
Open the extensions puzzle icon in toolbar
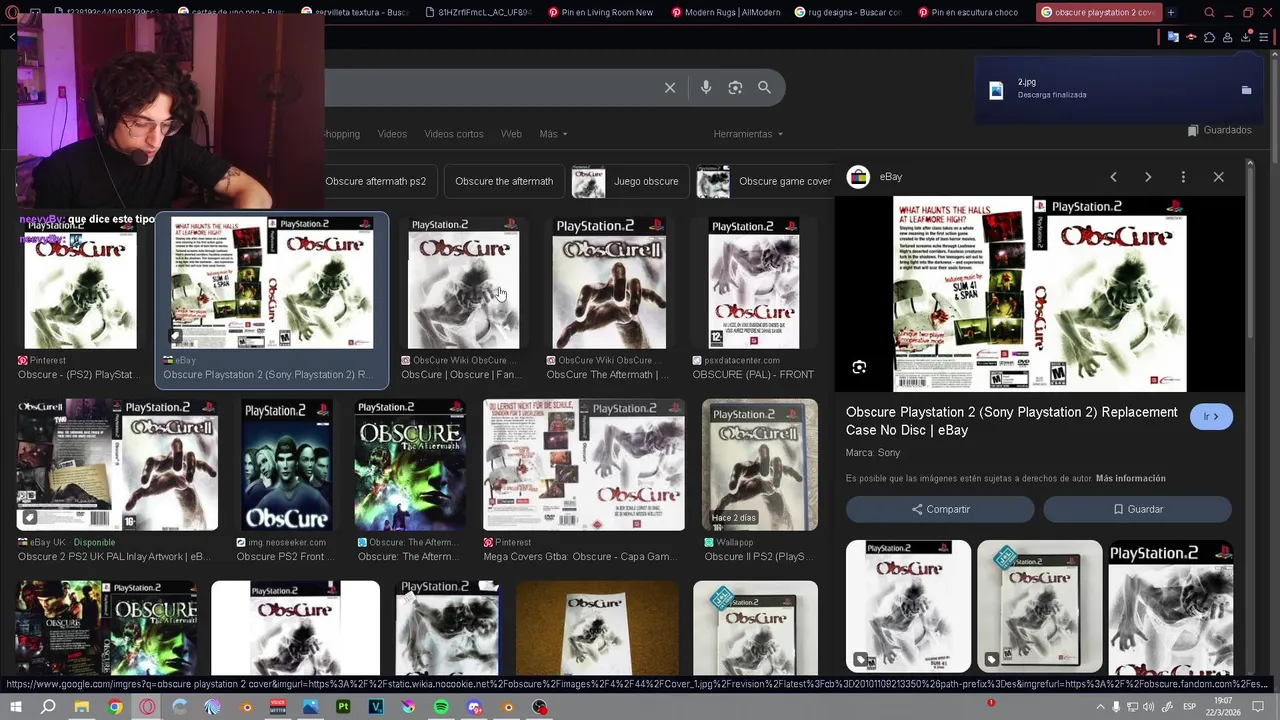[x=1209, y=38]
